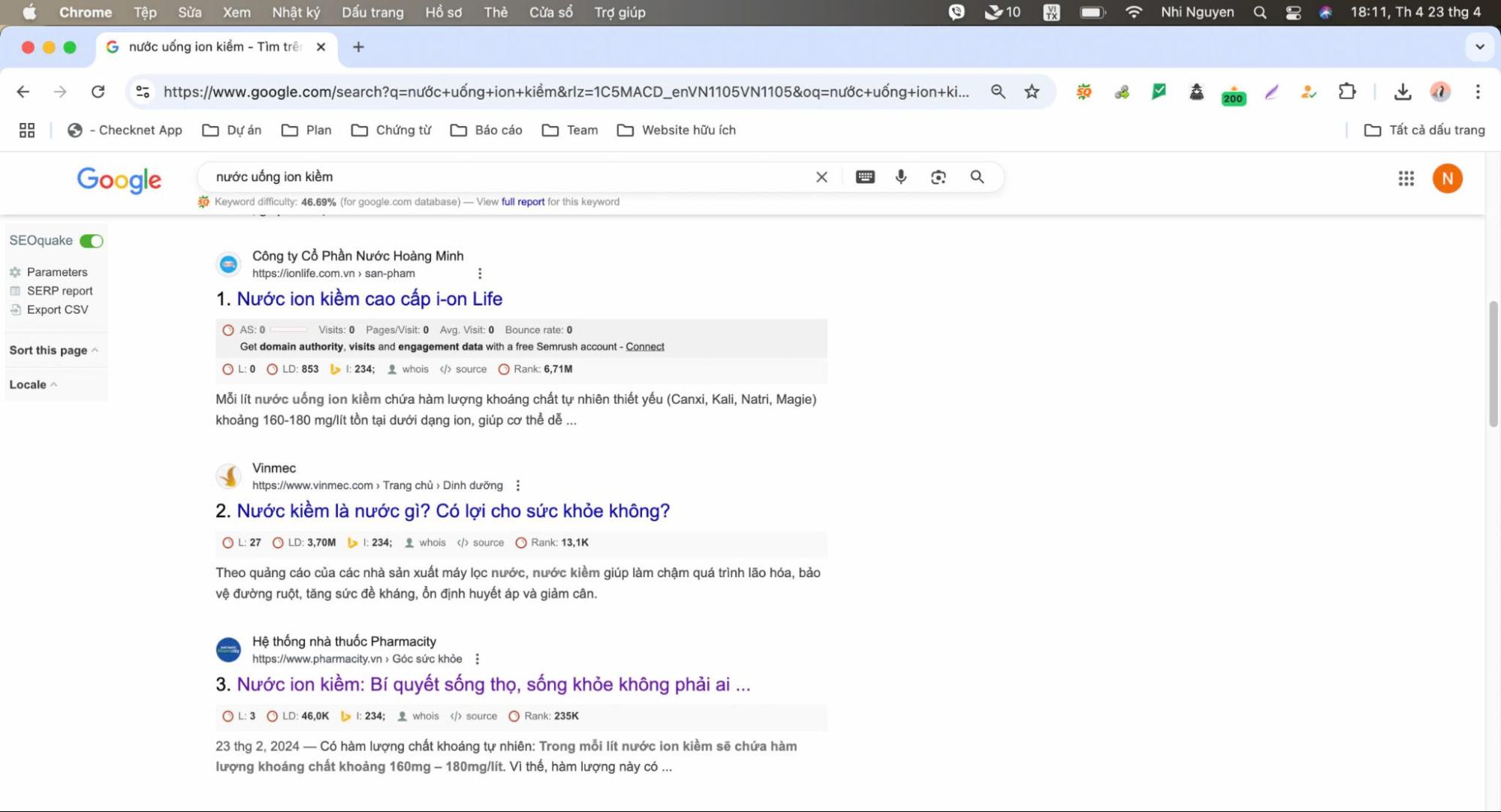The width and height of the screenshot is (1501, 812).
Task: Click the Semrush Connect link
Action: pos(645,347)
